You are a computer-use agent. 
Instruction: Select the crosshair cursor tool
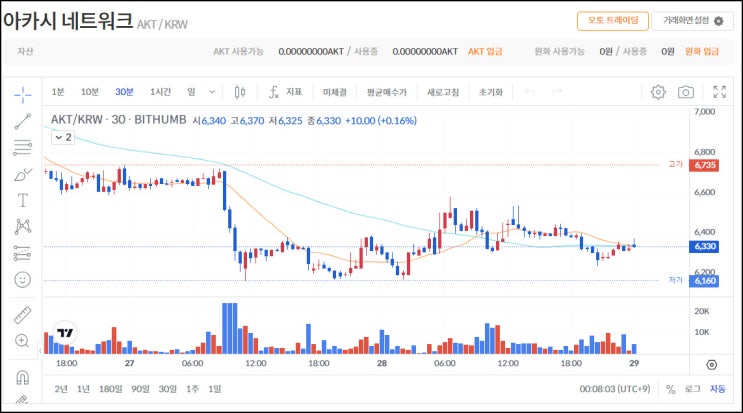pos(22,95)
